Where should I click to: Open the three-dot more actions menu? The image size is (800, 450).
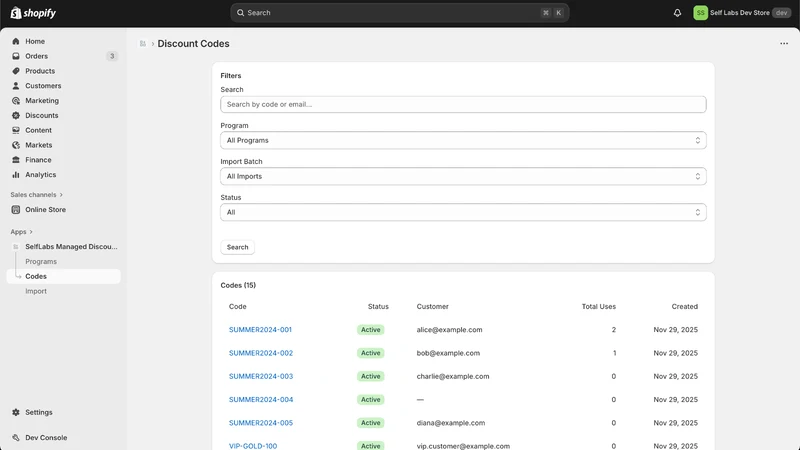[784, 44]
